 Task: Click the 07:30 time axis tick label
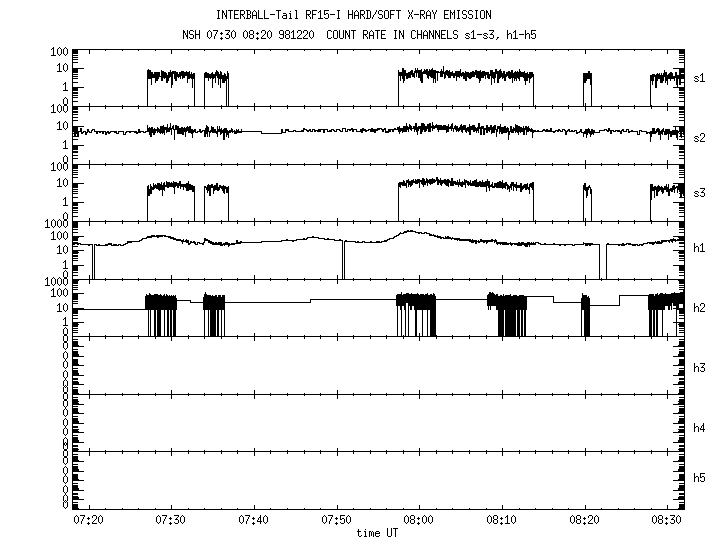point(171,521)
